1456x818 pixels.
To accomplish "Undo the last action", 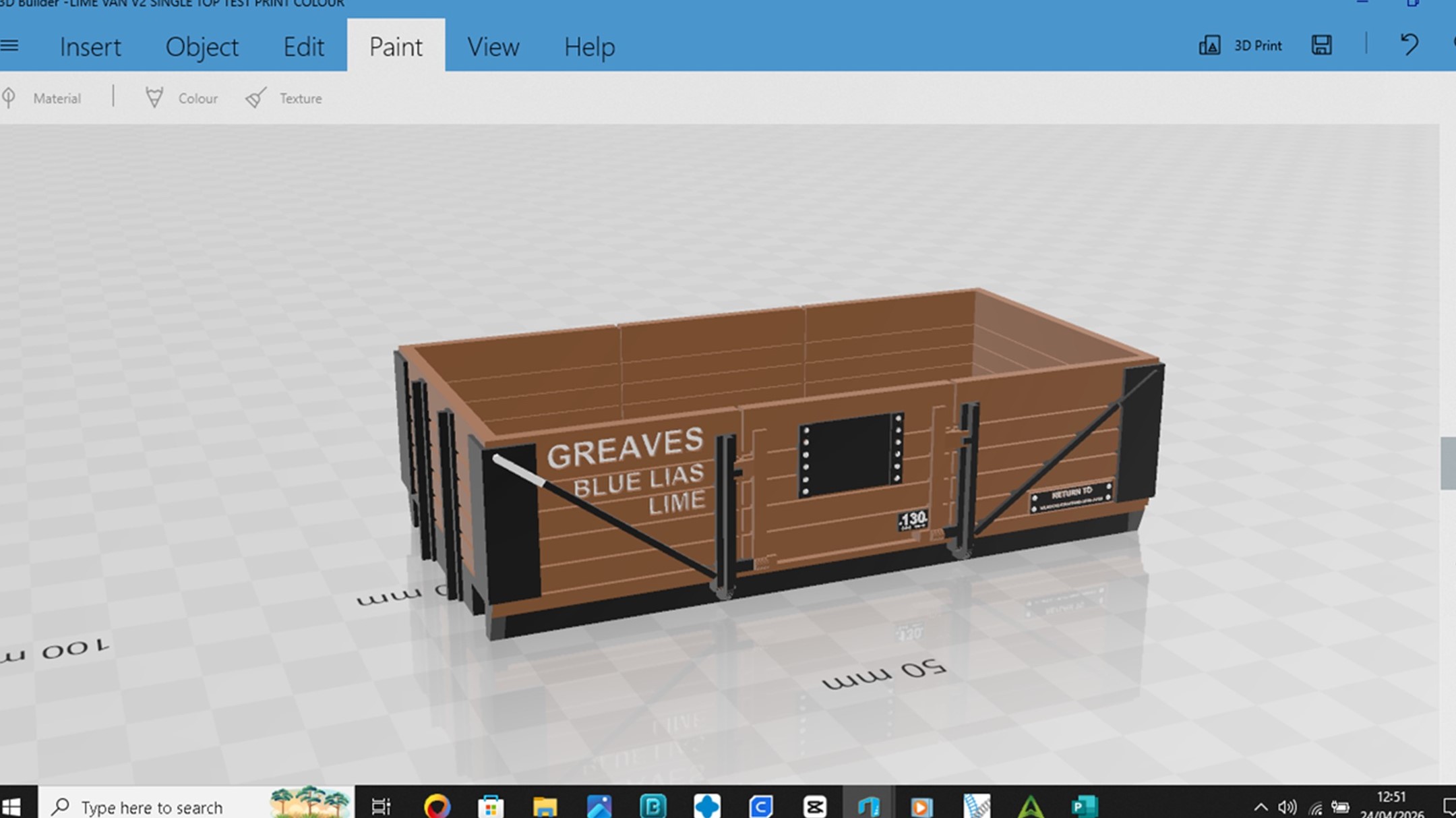I will pos(1409,46).
